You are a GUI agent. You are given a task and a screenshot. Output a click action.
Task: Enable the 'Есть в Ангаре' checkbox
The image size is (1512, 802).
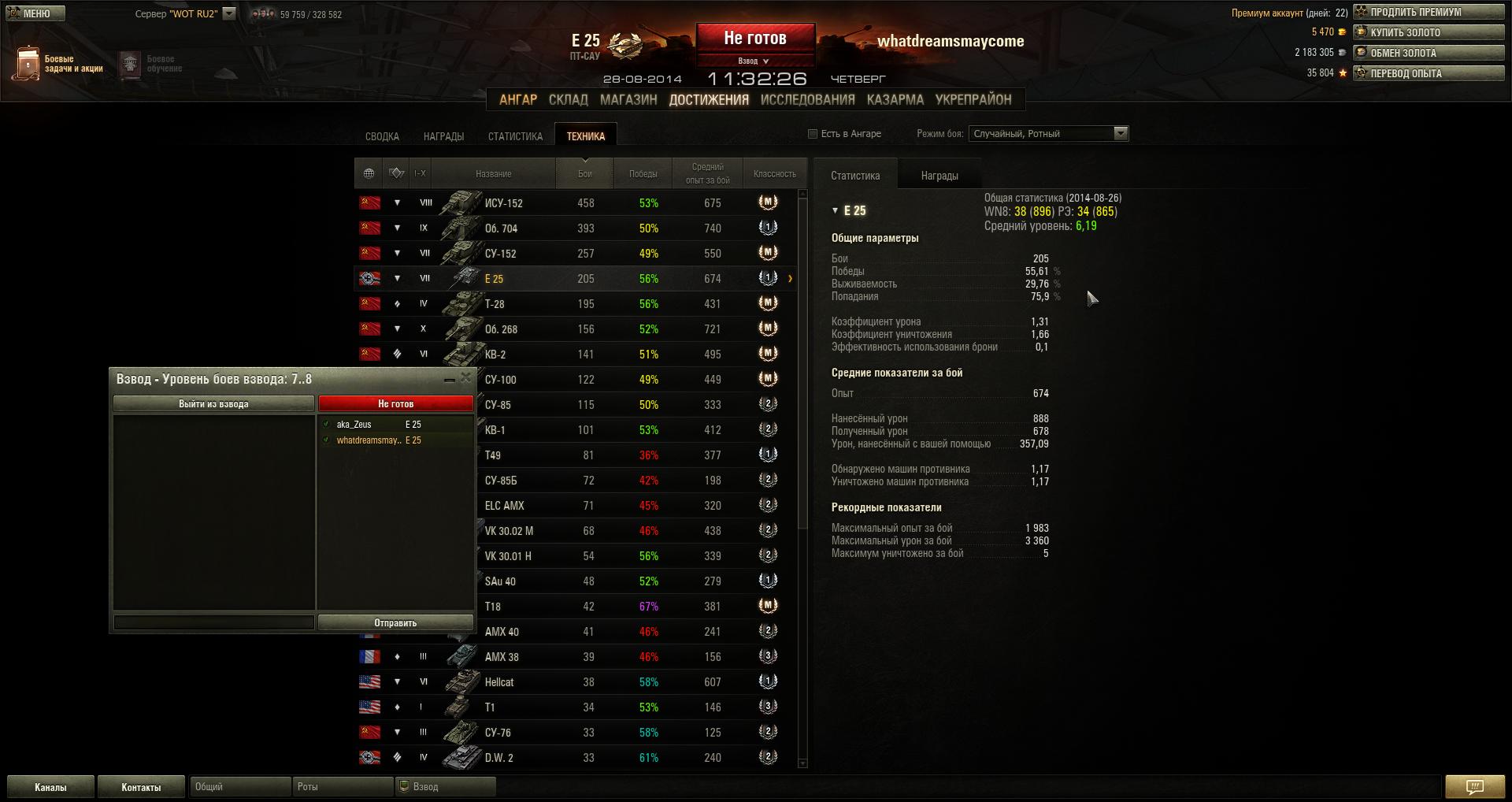point(813,134)
